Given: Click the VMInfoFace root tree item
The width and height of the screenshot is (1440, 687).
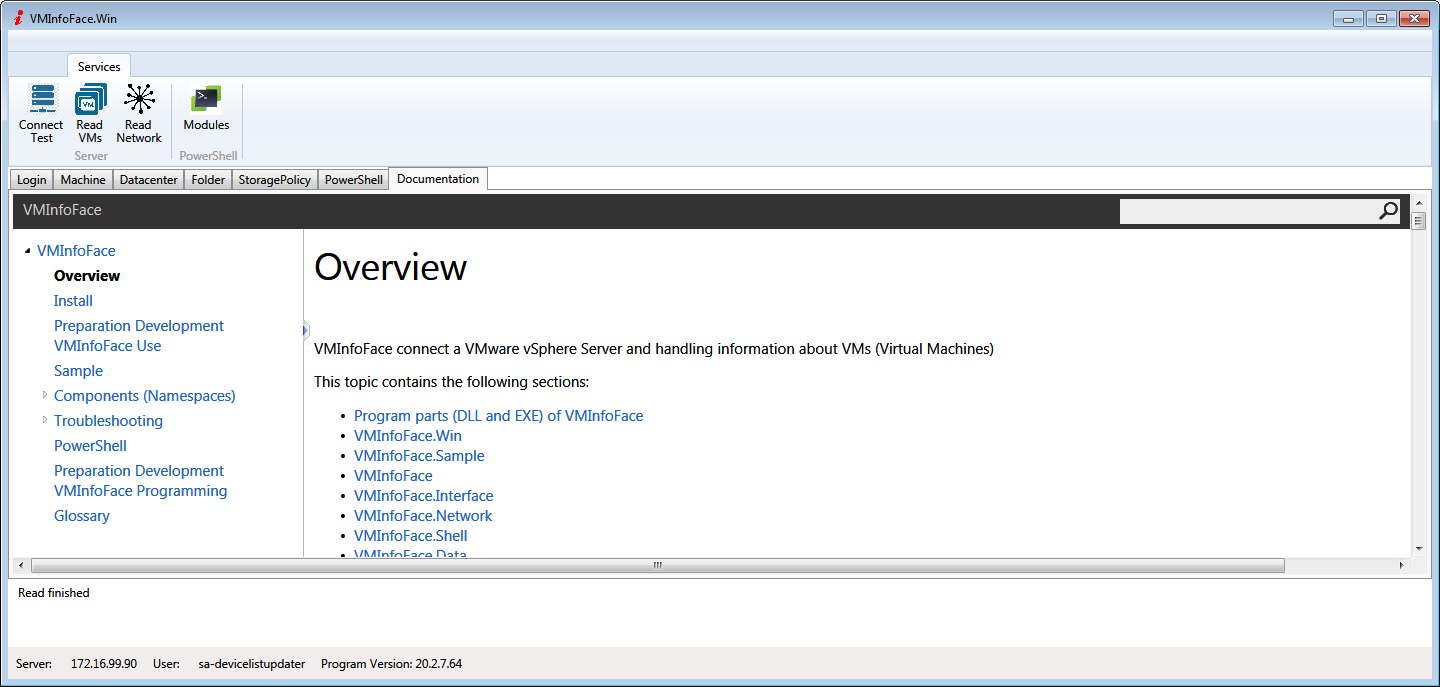Looking at the screenshot, I should click(76, 251).
